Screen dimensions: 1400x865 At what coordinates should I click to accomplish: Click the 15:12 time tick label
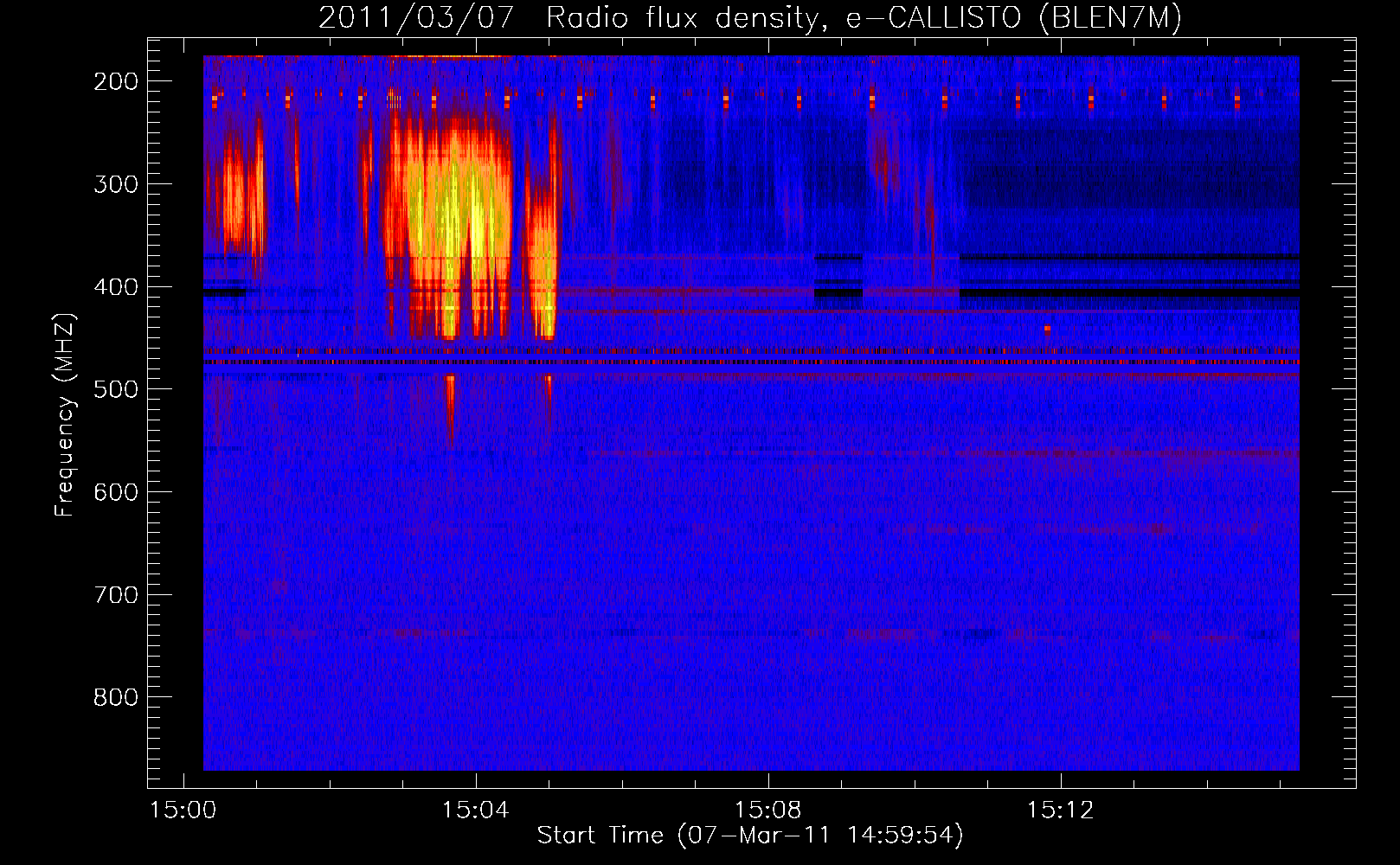coord(1060,811)
